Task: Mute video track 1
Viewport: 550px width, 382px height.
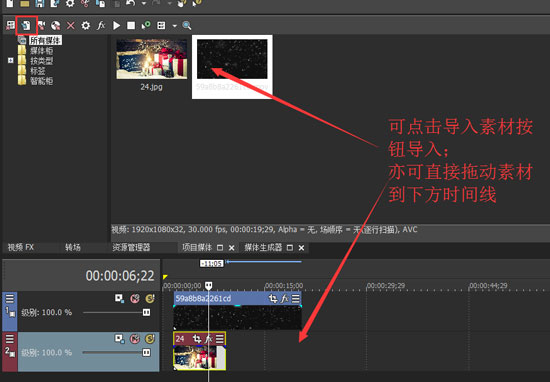Action: (x=135, y=299)
